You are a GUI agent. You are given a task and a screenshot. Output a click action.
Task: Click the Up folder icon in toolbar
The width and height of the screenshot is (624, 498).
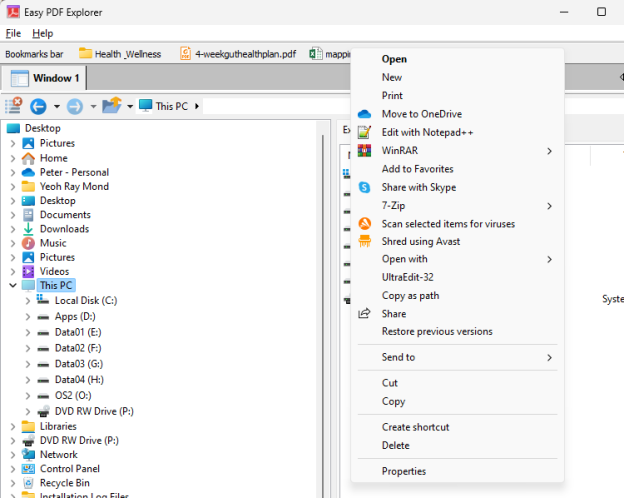coord(111,106)
